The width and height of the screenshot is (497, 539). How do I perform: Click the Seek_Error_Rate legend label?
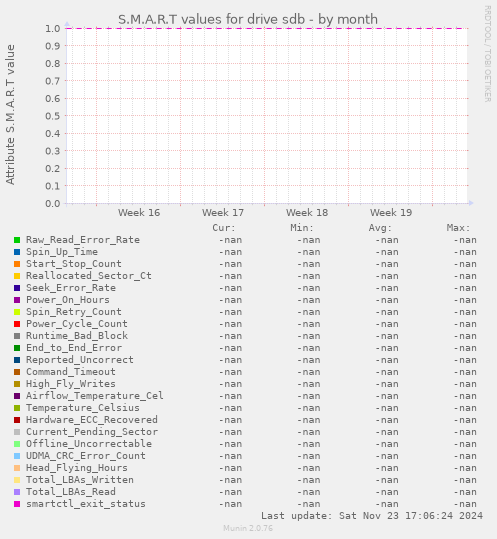71,288
